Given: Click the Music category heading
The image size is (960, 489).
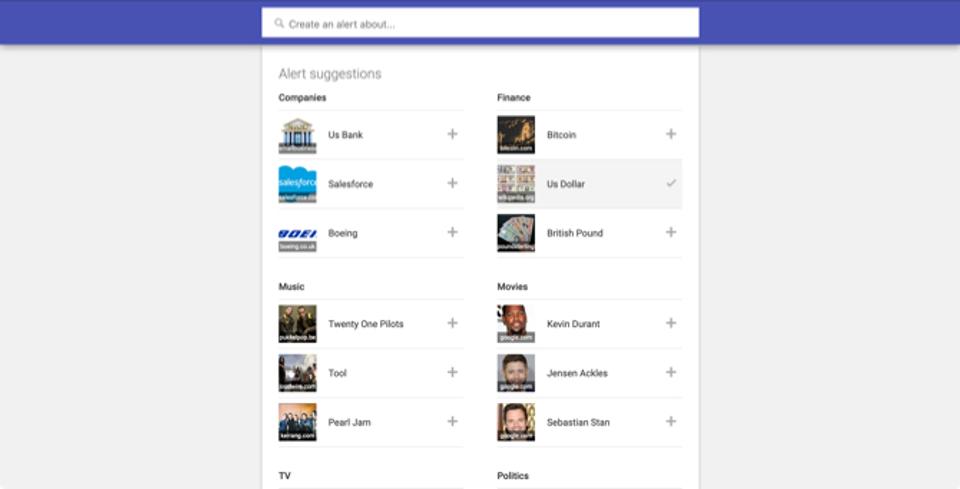Looking at the screenshot, I should [x=291, y=286].
